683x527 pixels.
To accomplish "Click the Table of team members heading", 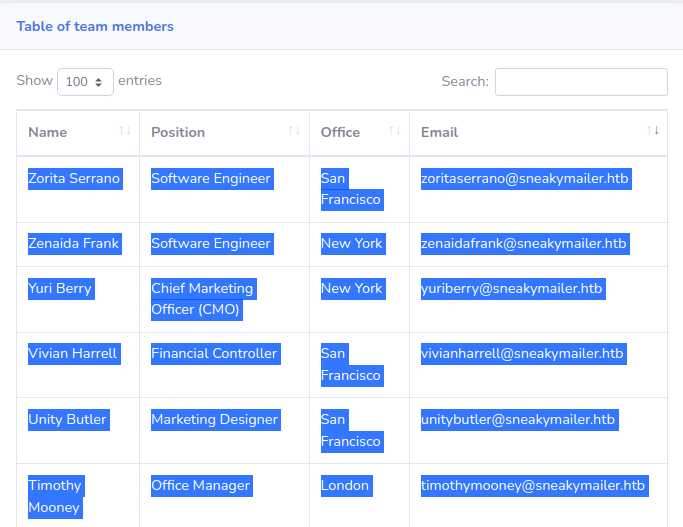I will (x=95, y=27).
